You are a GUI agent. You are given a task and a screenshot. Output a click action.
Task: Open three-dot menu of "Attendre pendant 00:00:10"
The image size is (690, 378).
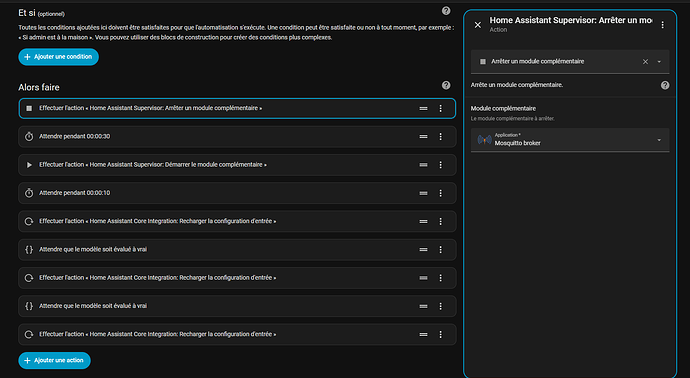tap(440, 193)
